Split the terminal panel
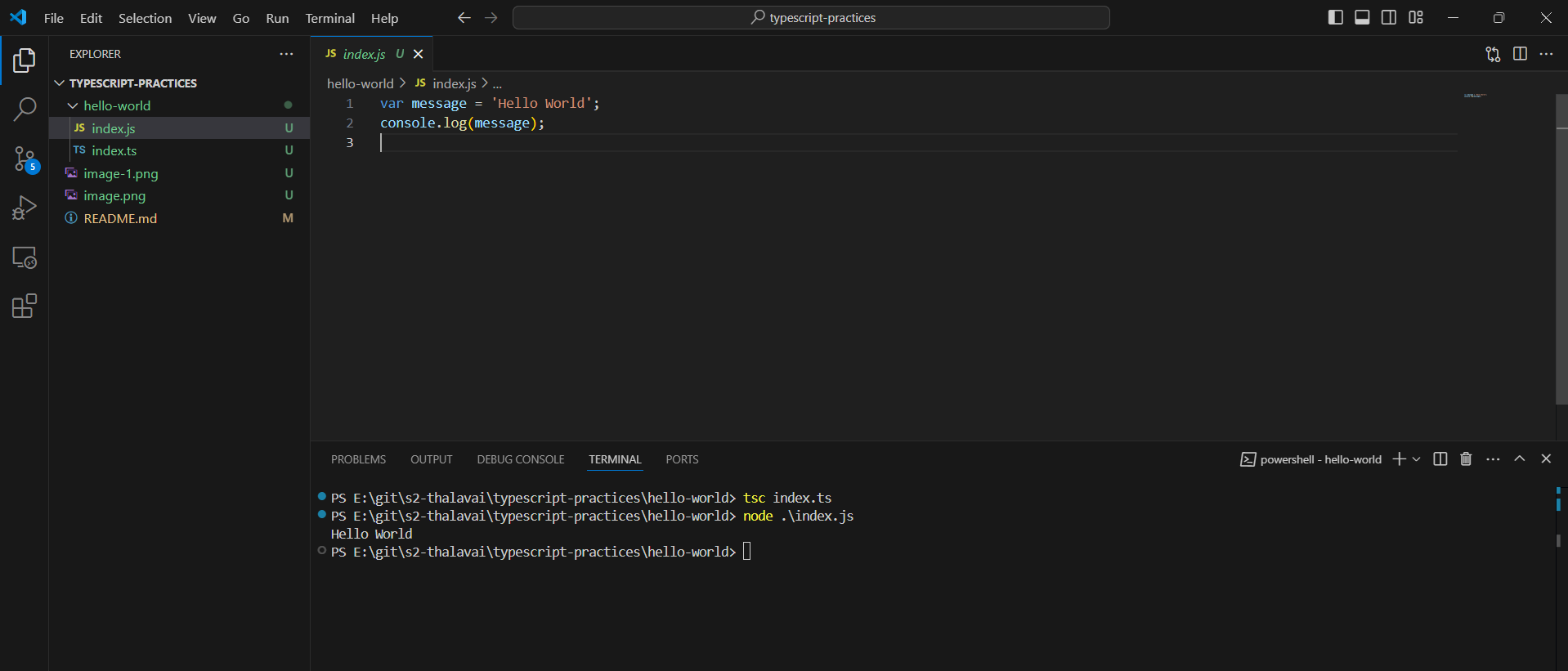This screenshot has width=1568, height=671. point(1440,459)
